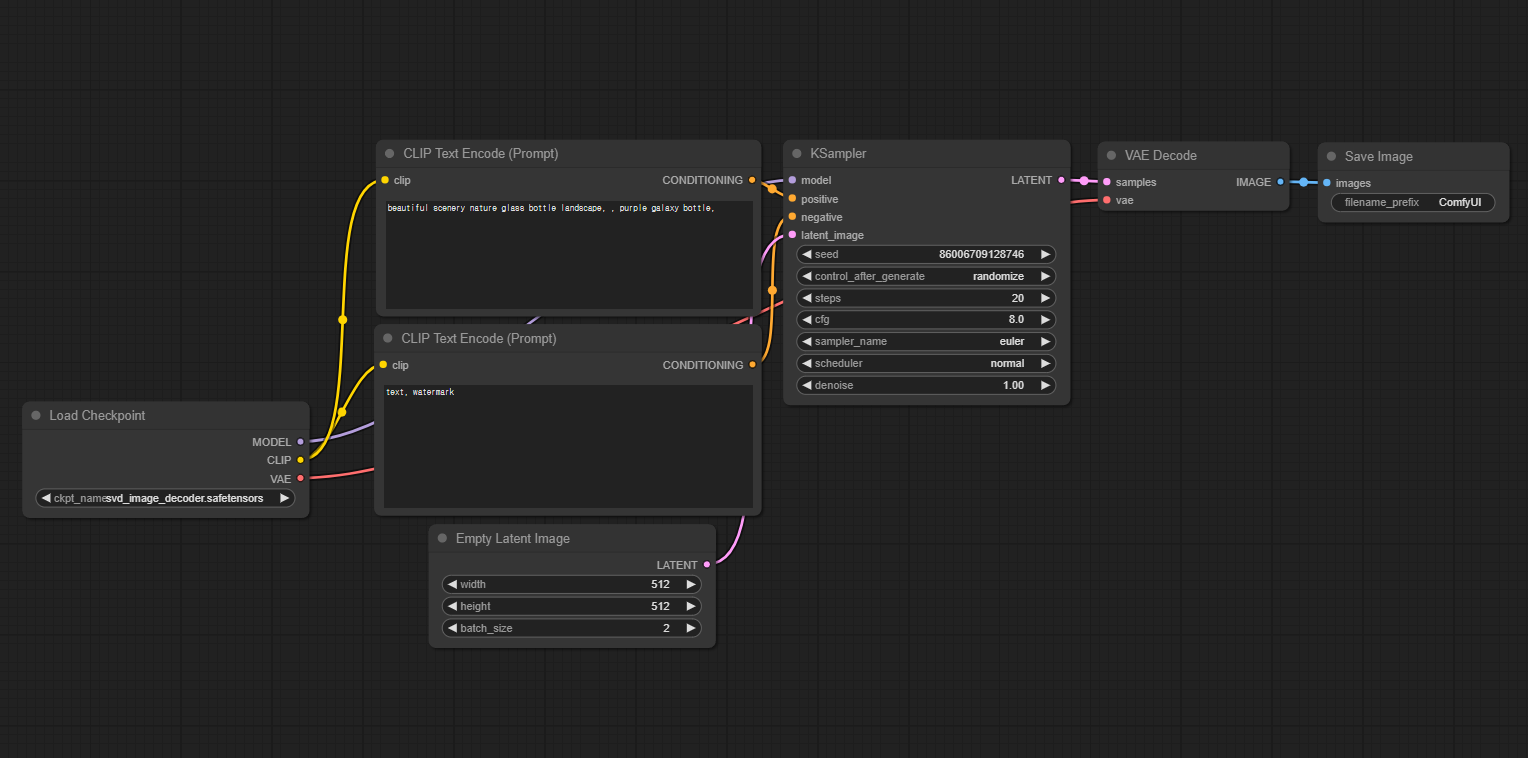
Task: Select previous sampler_name option
Action: (x=807, y=341)
